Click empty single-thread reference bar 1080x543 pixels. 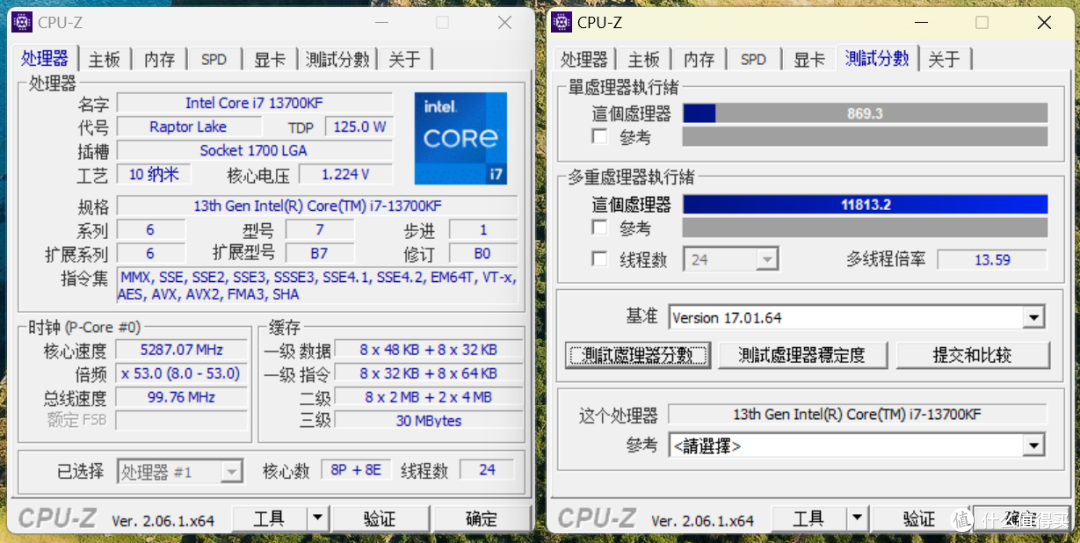[865, 136]
